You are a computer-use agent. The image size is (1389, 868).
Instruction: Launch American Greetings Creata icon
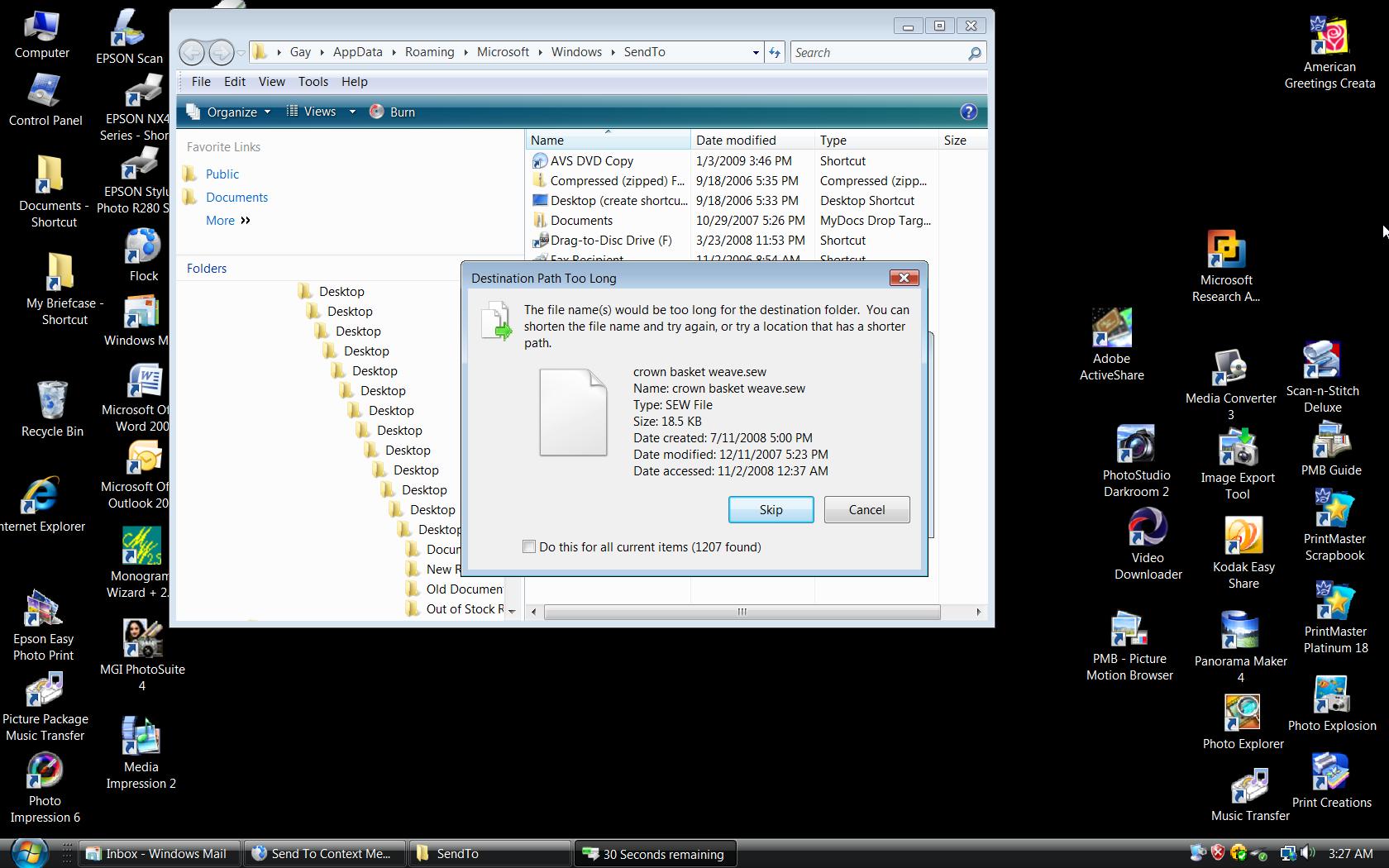pyautogui.click(x=1329, y=53)
